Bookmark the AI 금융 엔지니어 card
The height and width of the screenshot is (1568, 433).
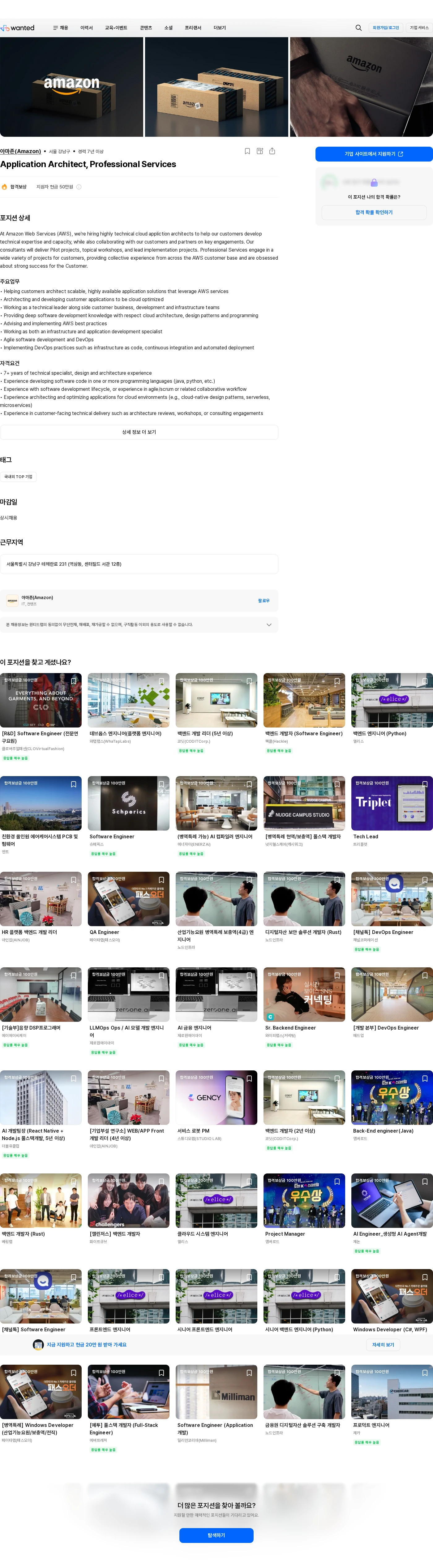(249, 976)
